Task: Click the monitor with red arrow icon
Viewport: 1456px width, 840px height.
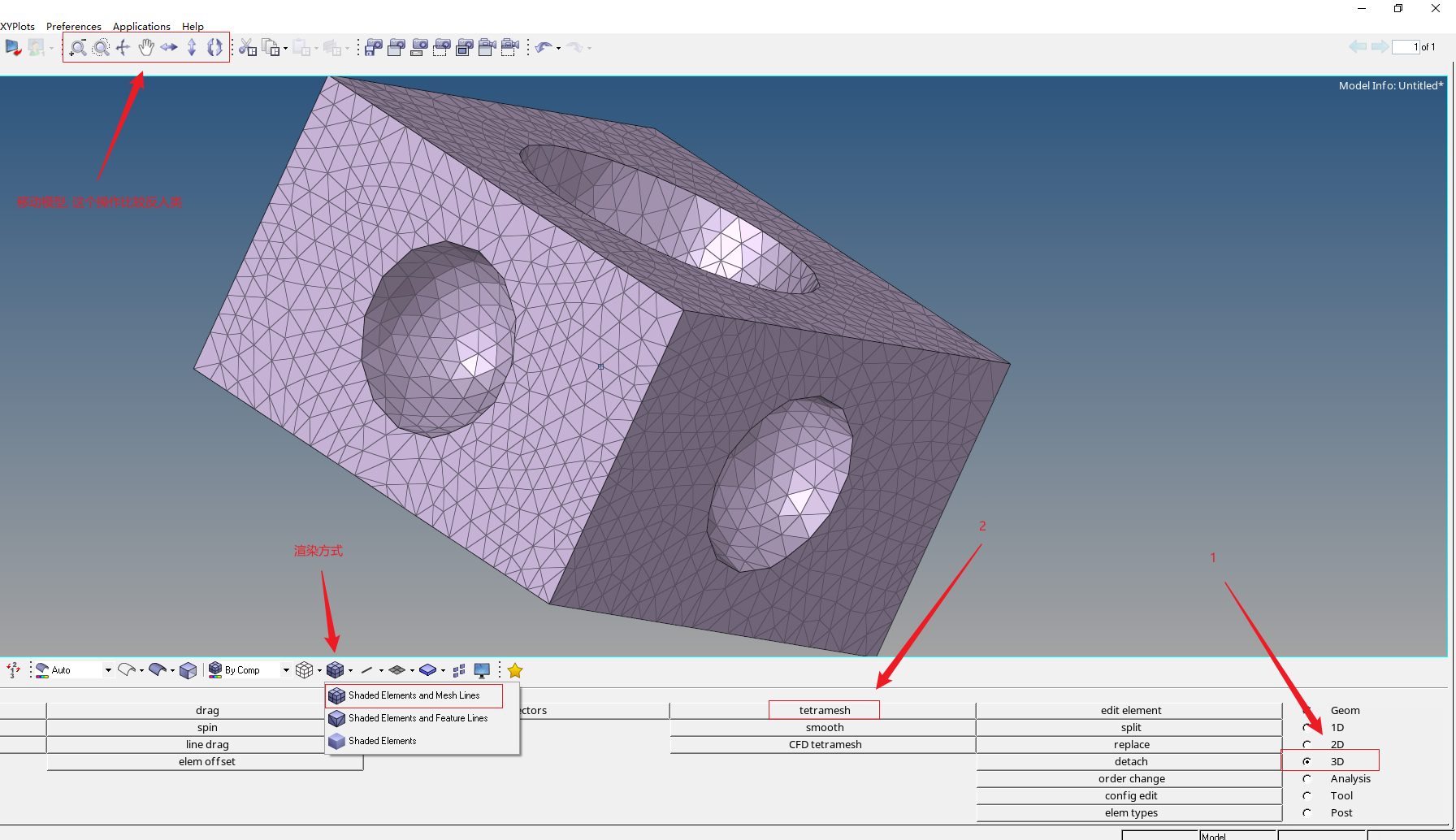Action: point(13,48)
